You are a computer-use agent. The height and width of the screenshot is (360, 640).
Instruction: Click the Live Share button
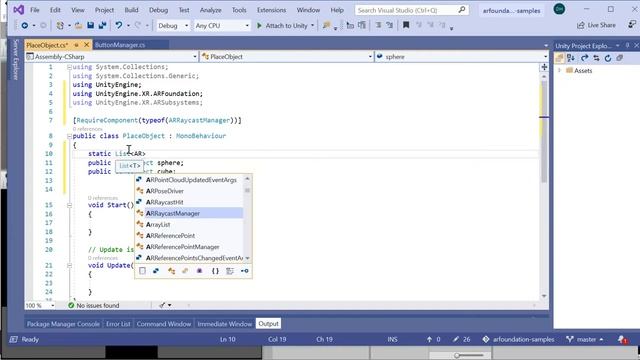[596, 25]
